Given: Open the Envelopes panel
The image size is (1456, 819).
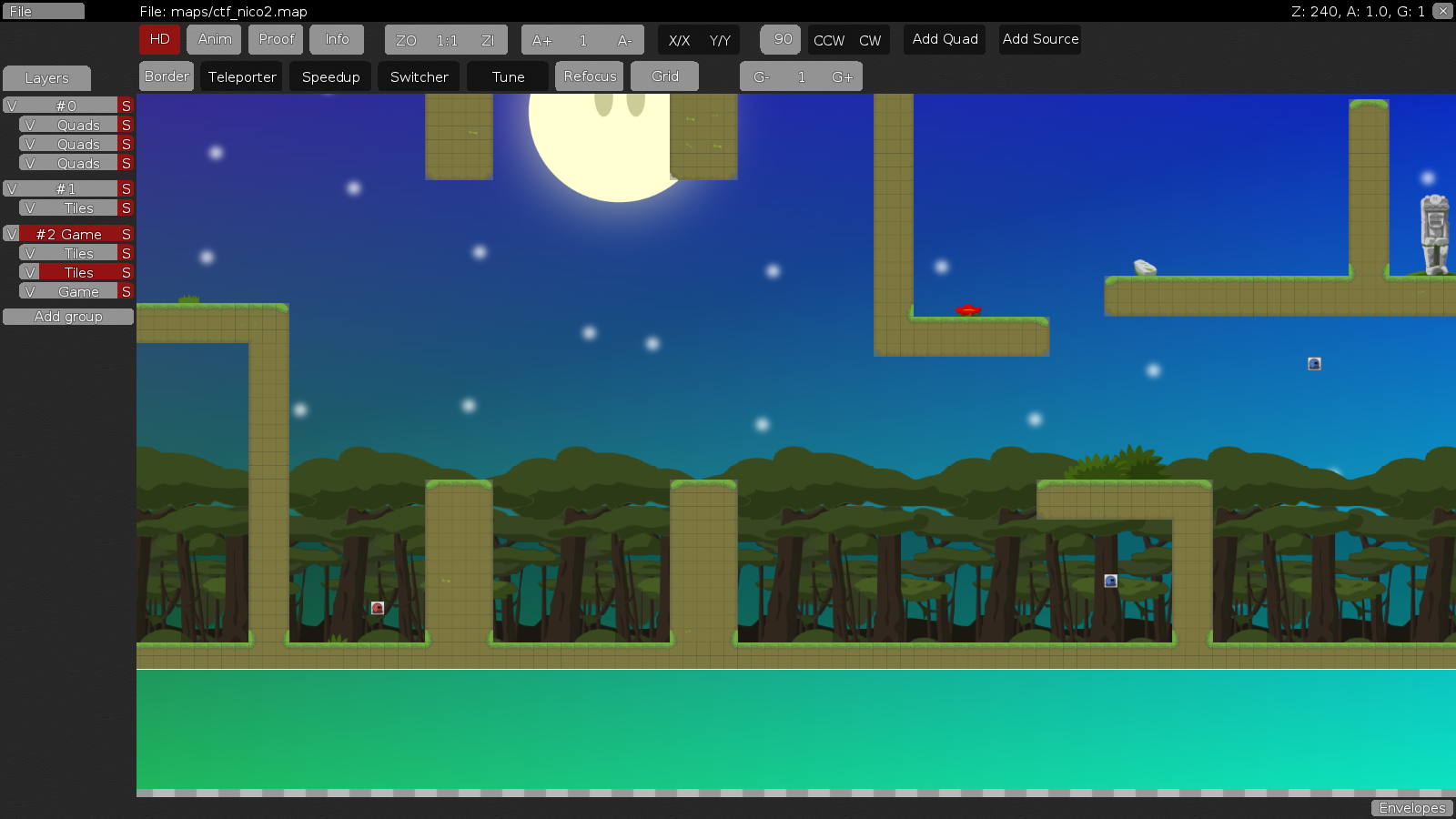Looking at the screenshot, I should click(x=1411, y=807).
